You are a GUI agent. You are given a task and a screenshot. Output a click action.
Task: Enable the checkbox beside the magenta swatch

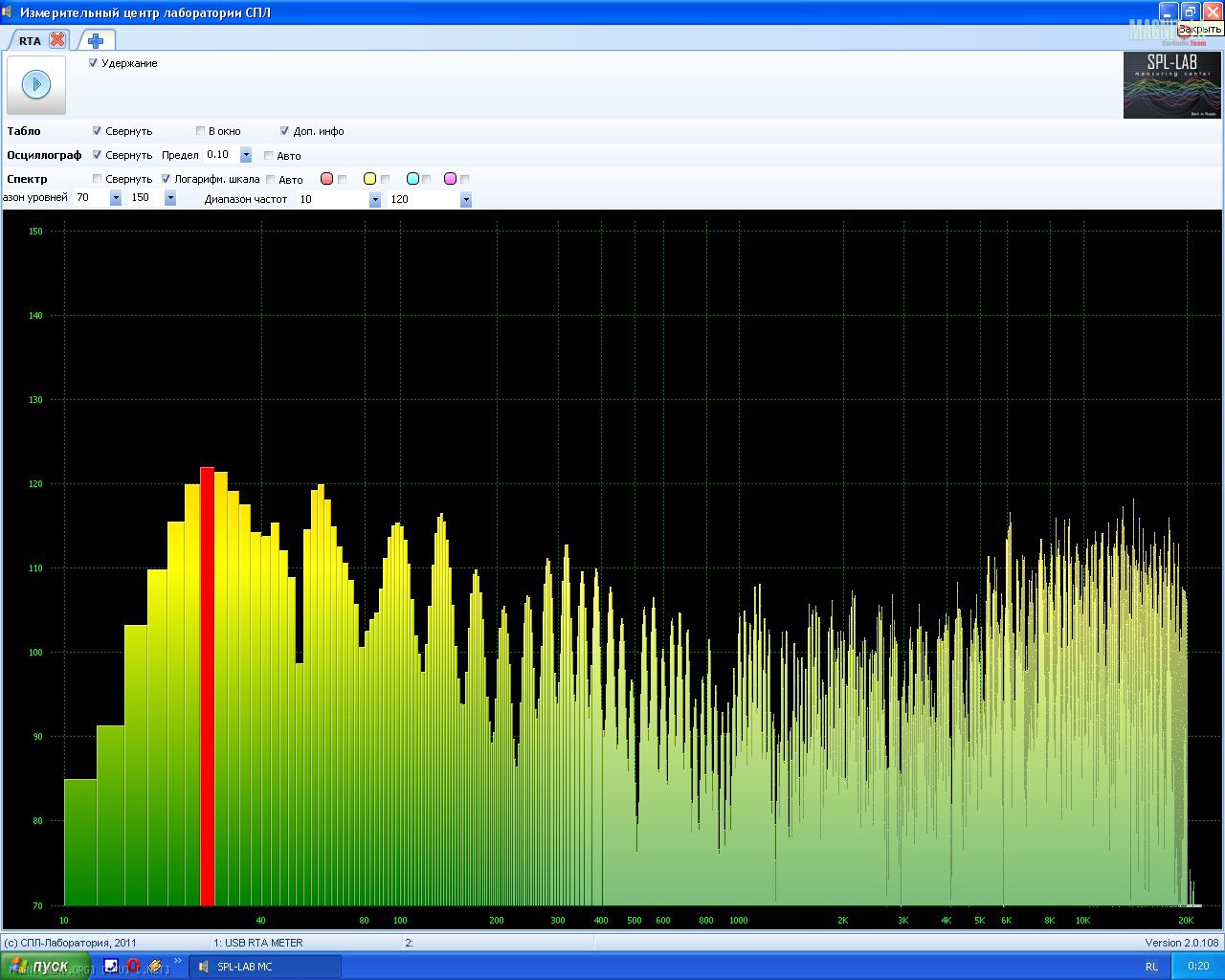point(465,179)
